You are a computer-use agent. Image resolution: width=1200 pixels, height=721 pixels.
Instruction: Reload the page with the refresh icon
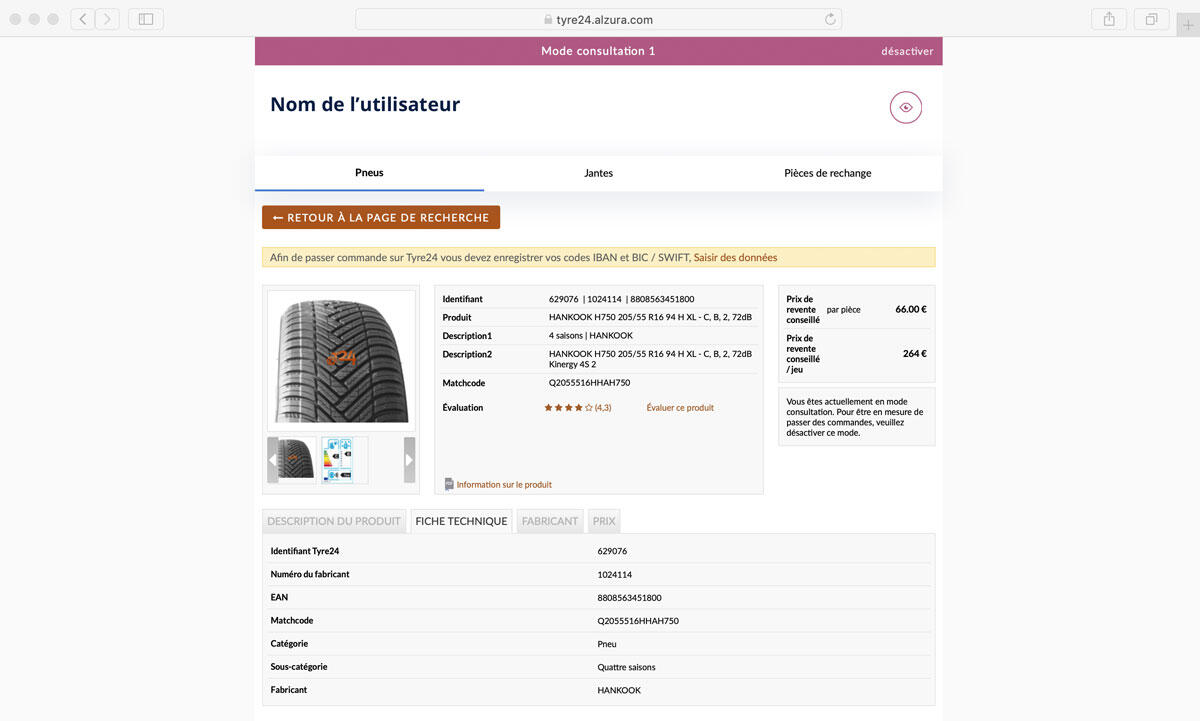pos(830,19)
